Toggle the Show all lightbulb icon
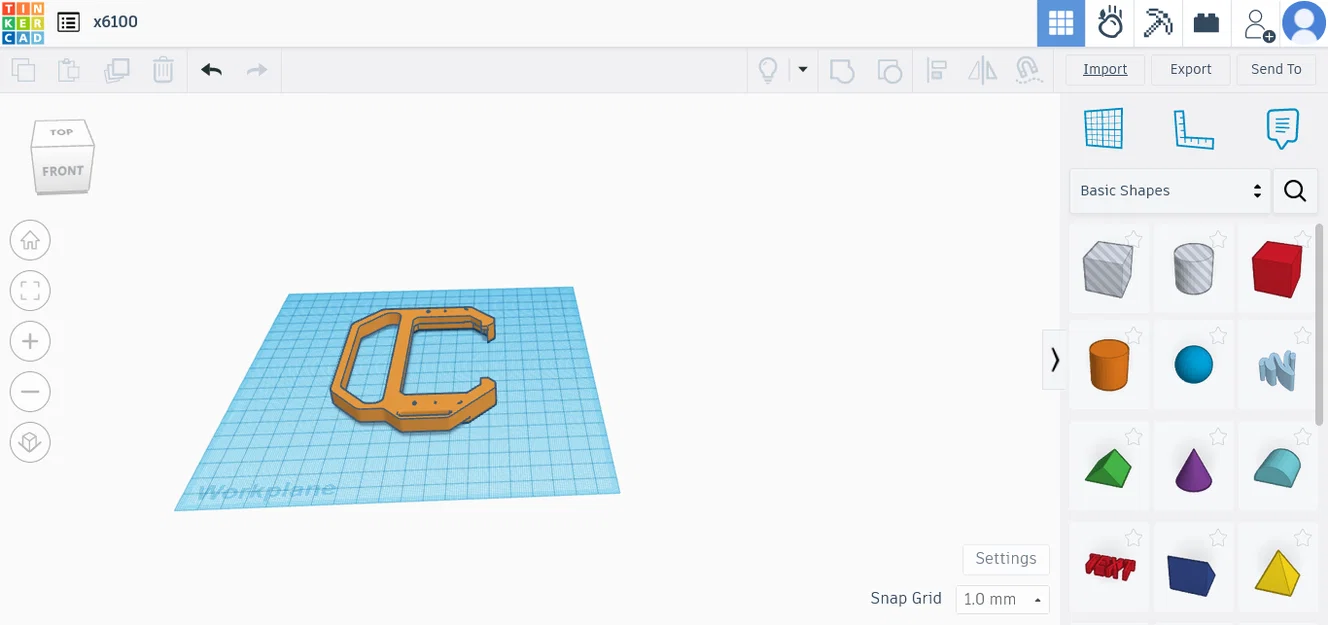This screenshot has height=625, width=1328. point(768,70)
